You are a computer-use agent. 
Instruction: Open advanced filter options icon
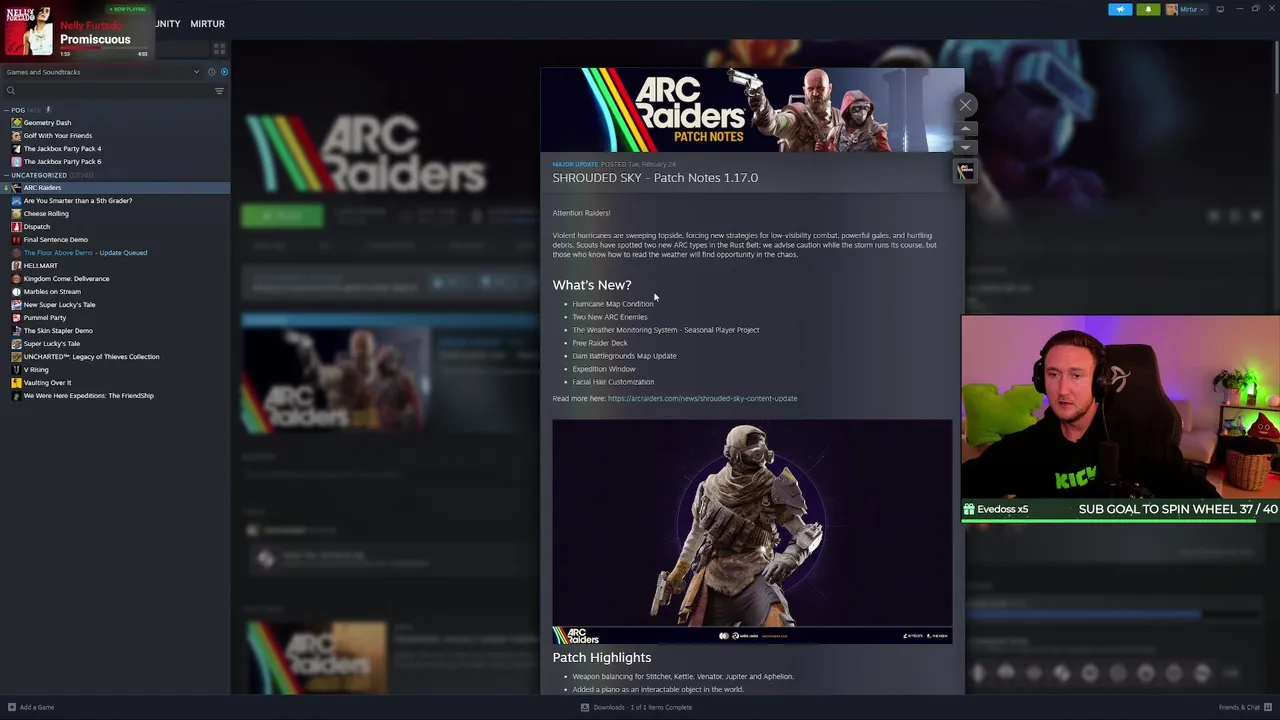pyautogui.click(x=219, y=91)
